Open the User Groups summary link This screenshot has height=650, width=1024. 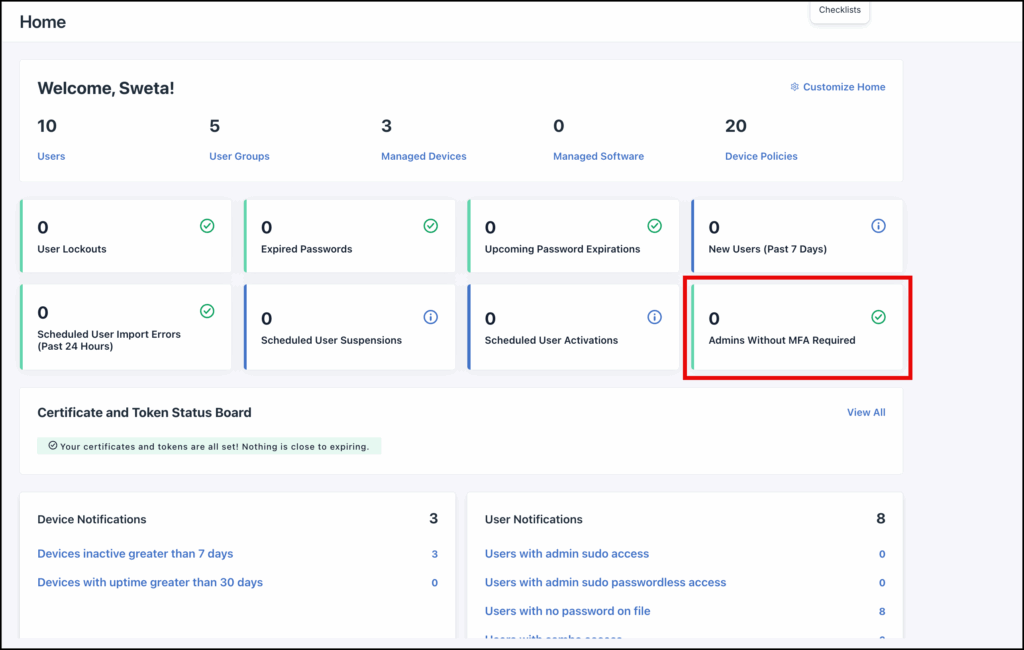tap(239, 156)
